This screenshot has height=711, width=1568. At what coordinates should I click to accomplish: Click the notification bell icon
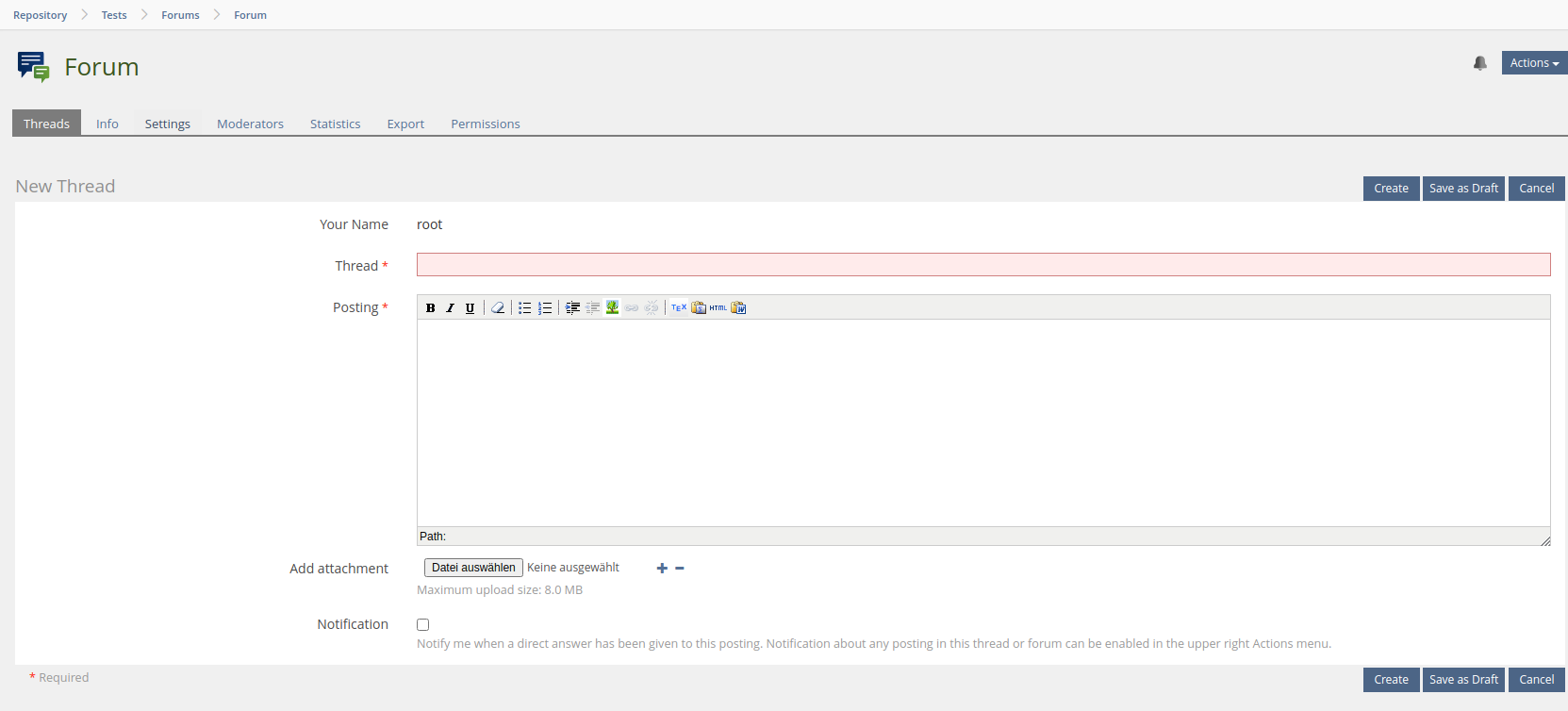point(1480,63)
